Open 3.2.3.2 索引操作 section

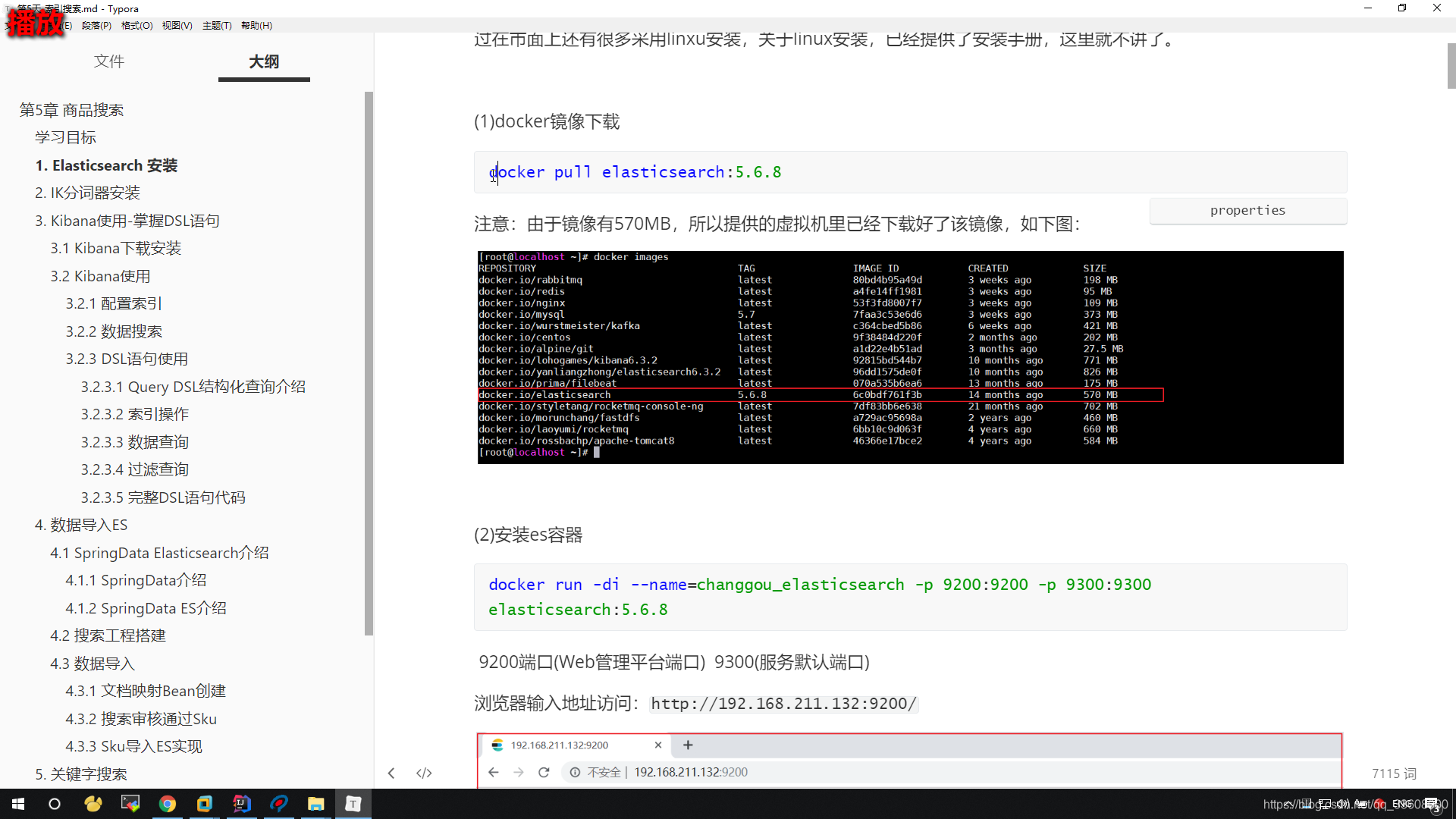[x=135, y=414]
